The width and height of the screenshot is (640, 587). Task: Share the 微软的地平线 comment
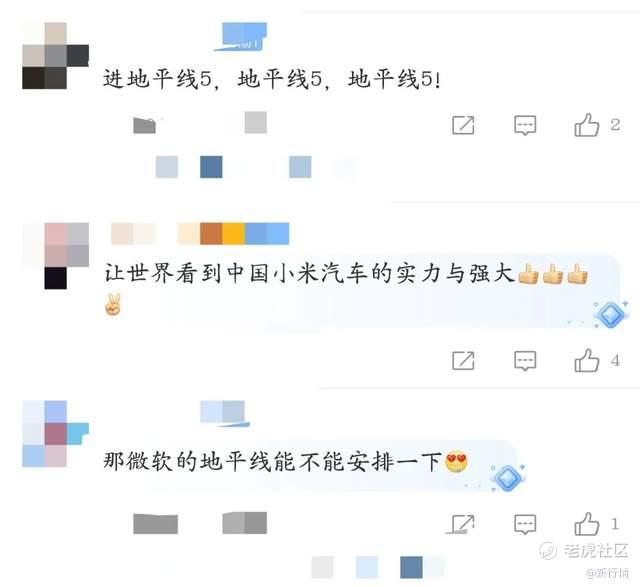(x=463, y=523)
